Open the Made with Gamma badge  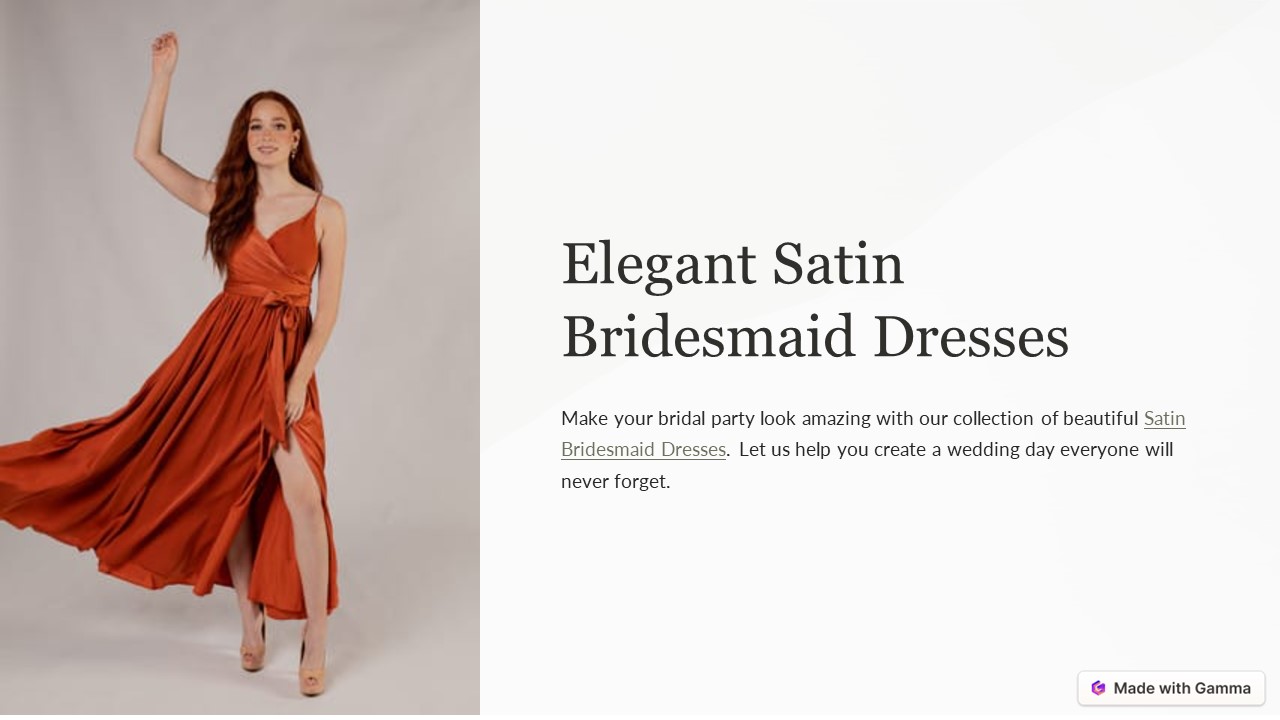pyautogui.click(x=1171, y=688)
